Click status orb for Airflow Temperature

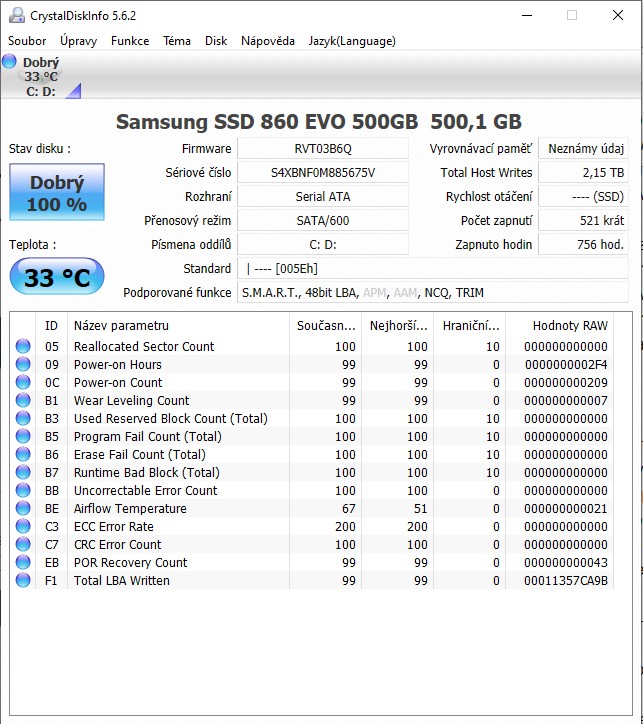click(x=23, y=508)
